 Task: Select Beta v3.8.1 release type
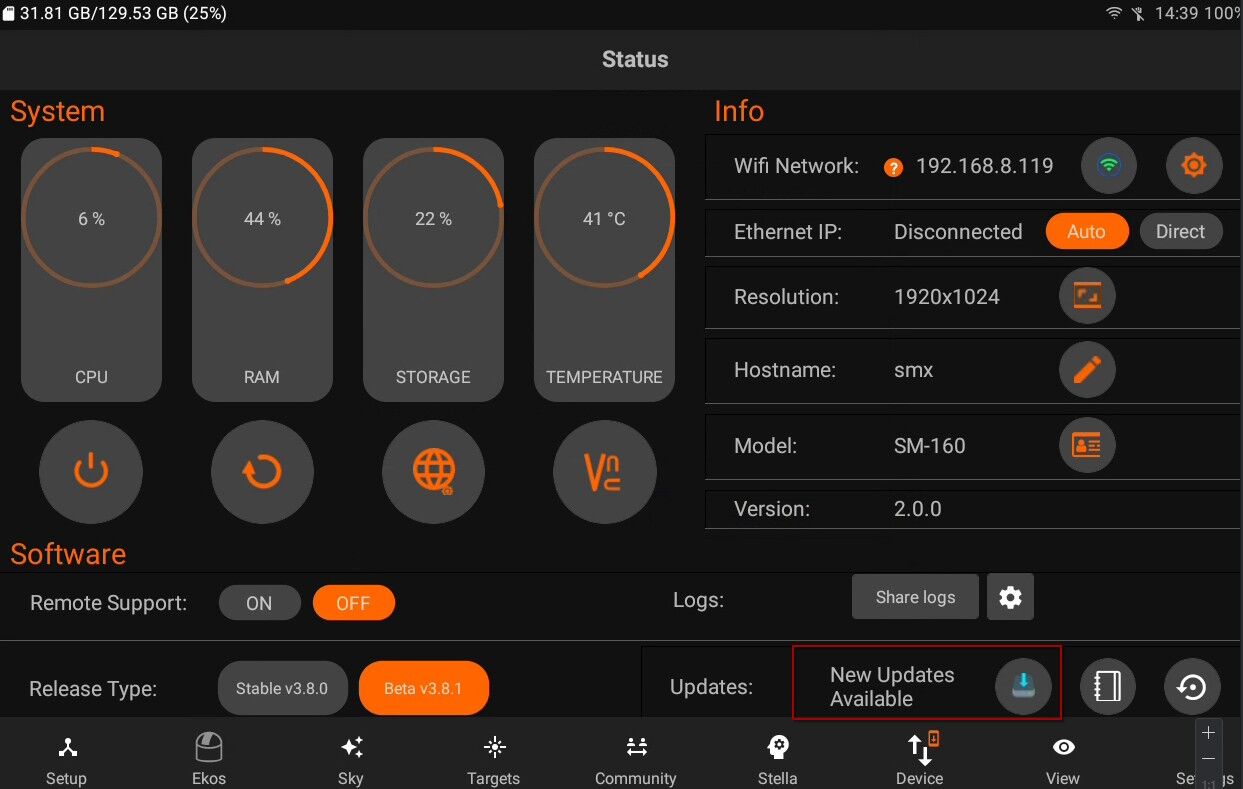click(424, 688)
